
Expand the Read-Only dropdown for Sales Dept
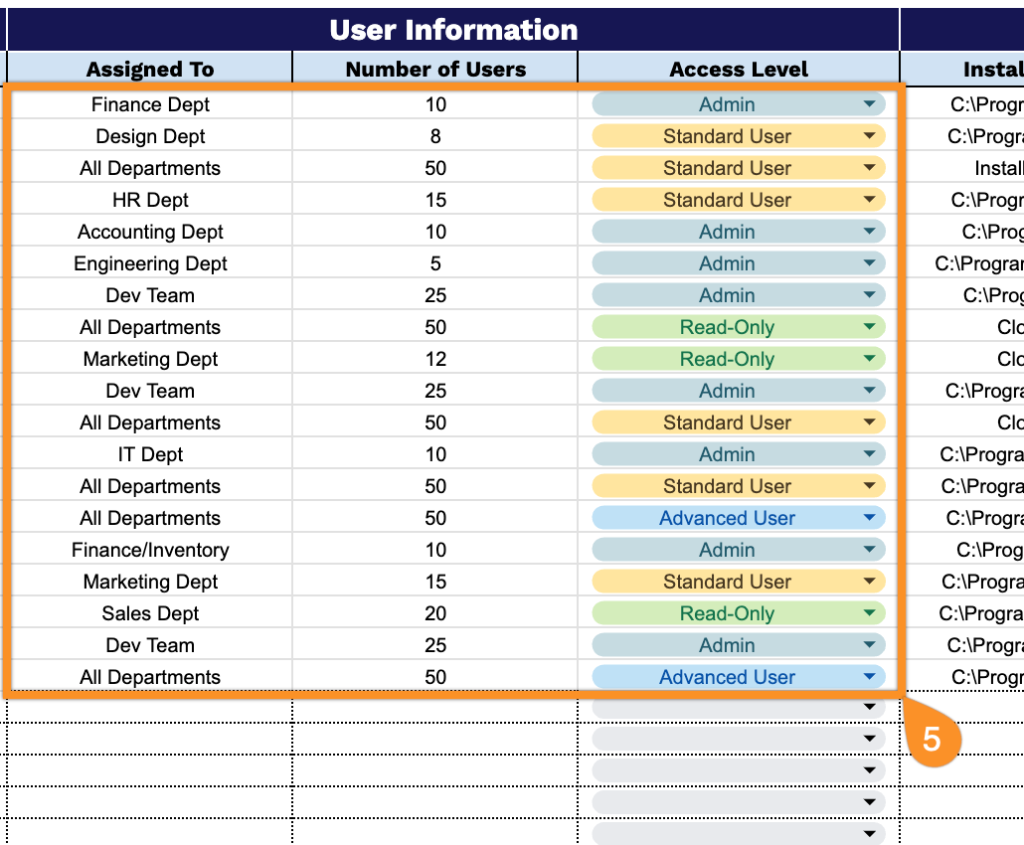[x=868, y=614]
